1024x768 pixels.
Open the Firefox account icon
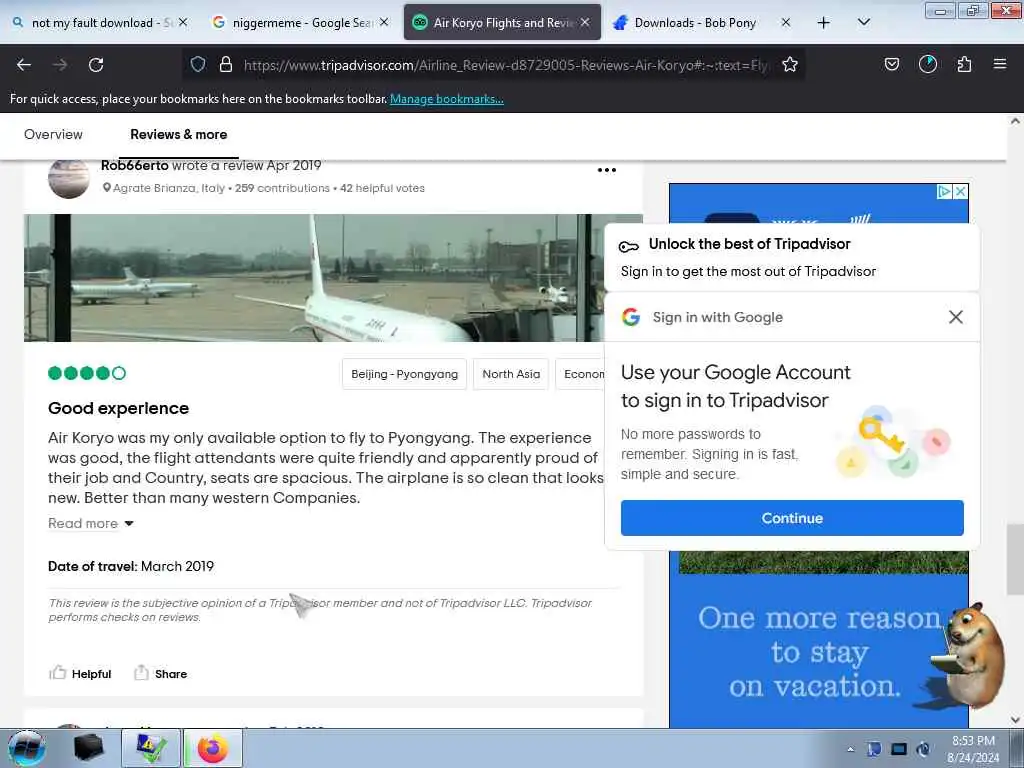click(x=928, y=64)
